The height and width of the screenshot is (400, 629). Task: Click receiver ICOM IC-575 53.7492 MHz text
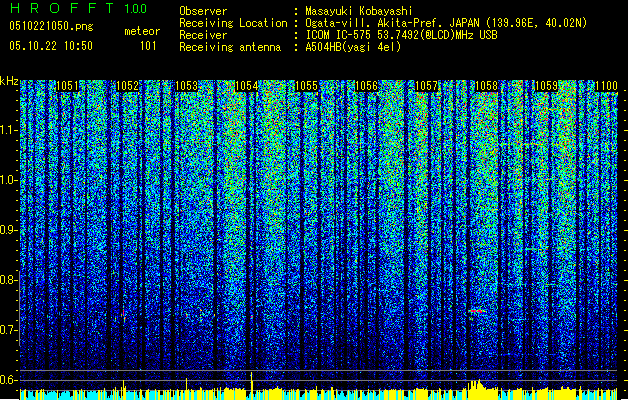402,35
